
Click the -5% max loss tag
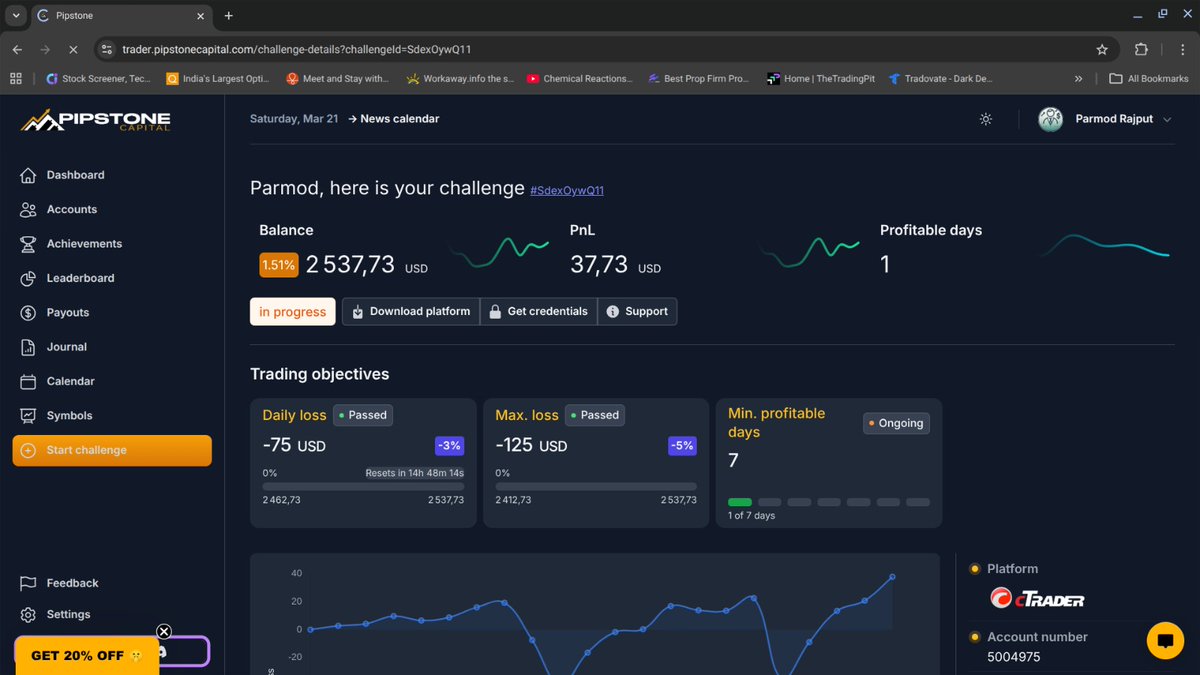coord(682,446)
